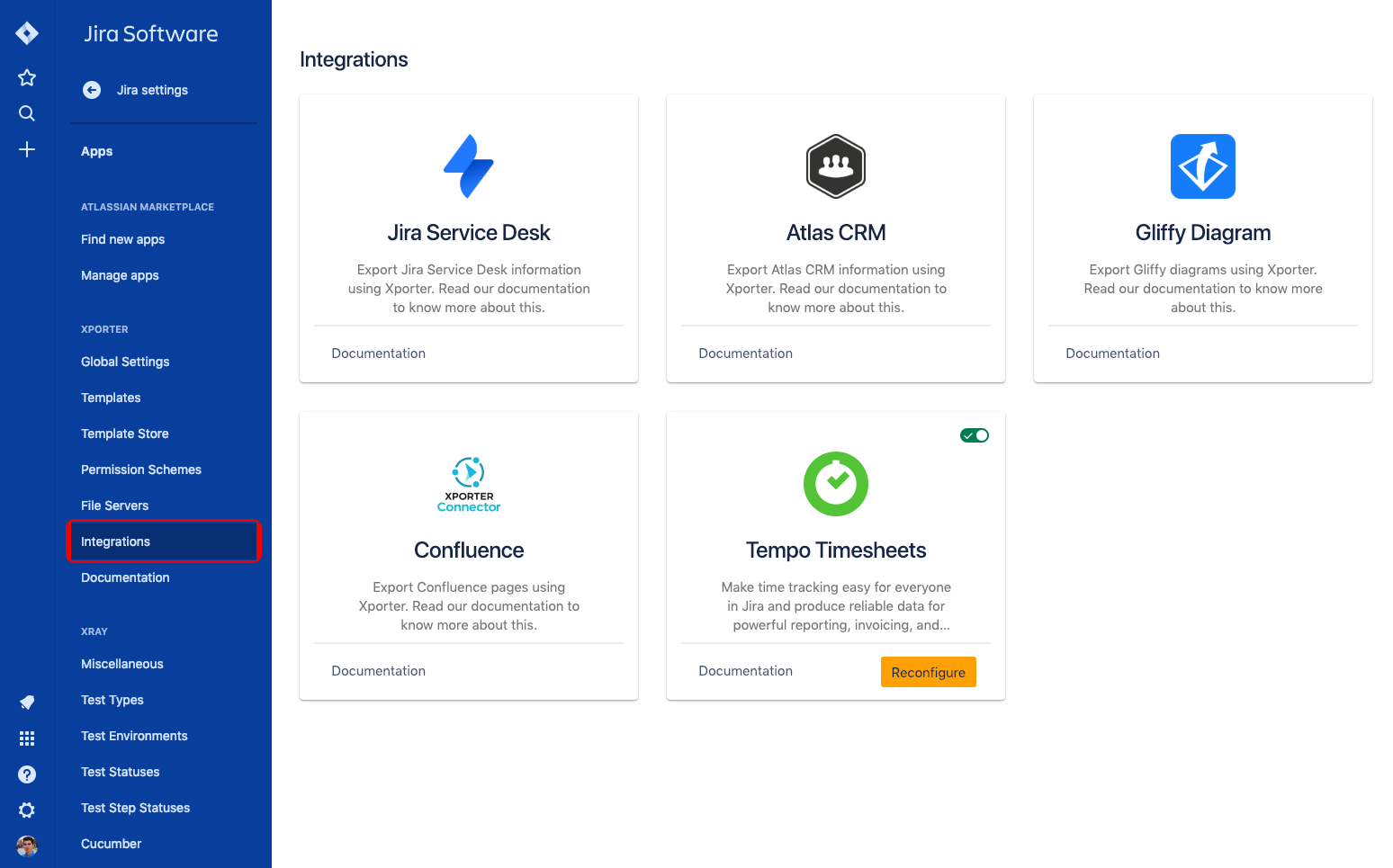Open the app switcher grid icon
This screenshot has height=868, width=1393.
point(27,738)
